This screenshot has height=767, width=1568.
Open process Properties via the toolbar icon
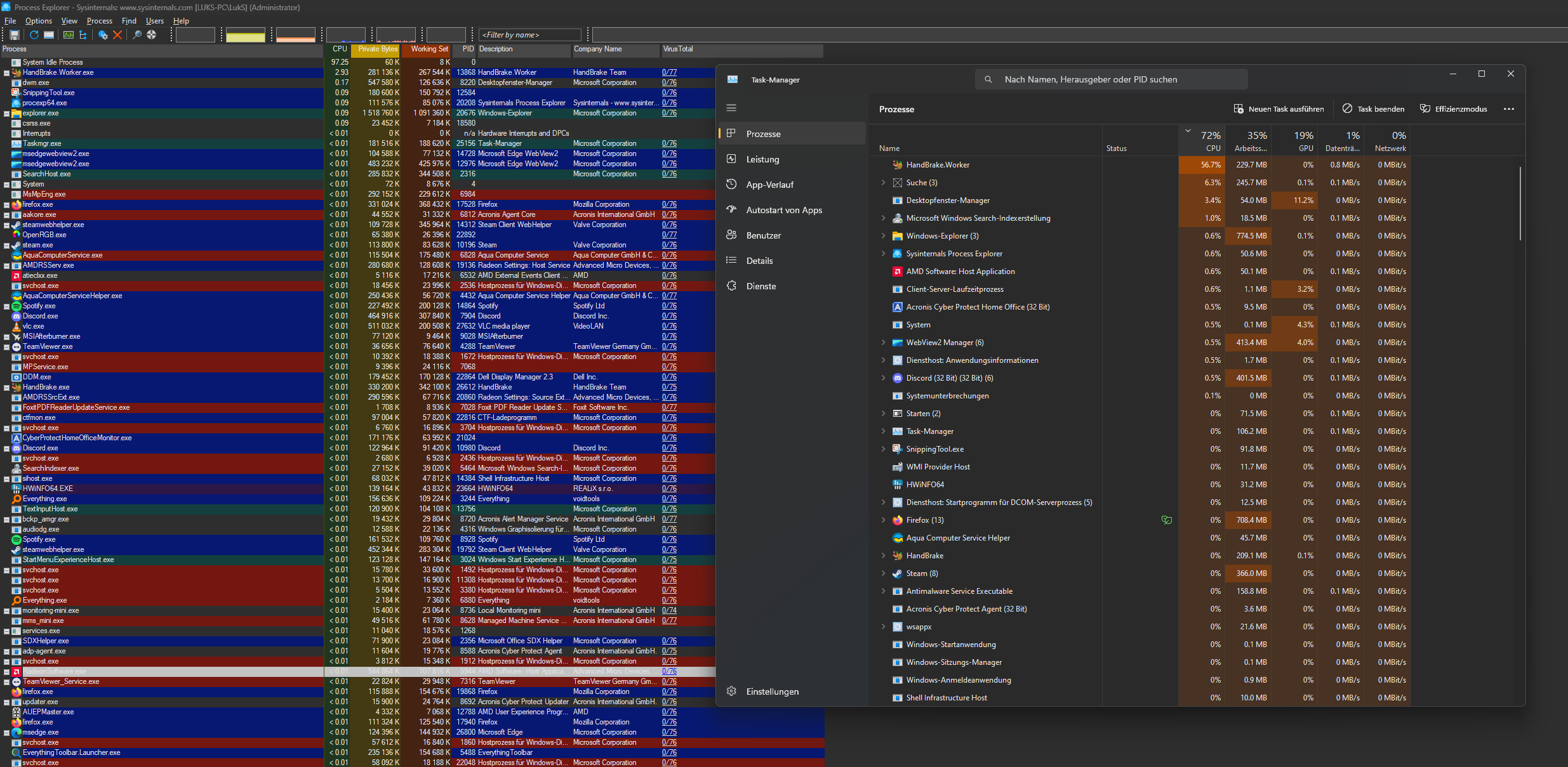point(103,35)
